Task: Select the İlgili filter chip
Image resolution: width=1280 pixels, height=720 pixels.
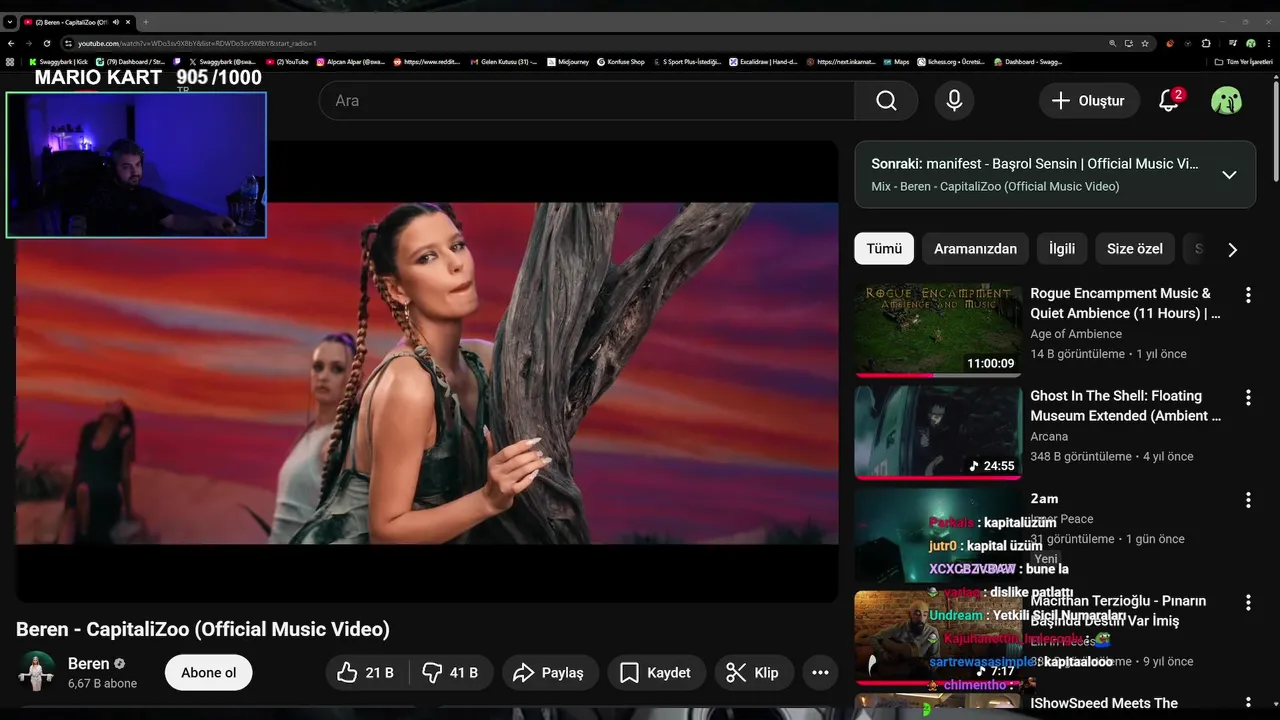Action: (1062, 249)
